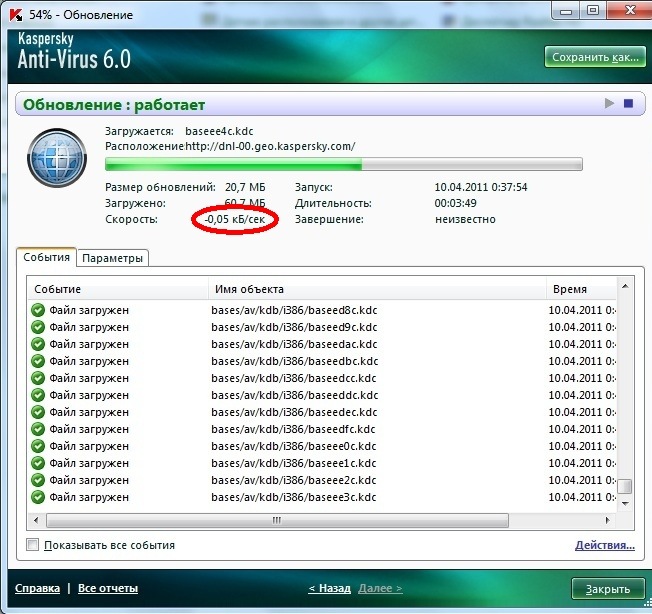Go back with the "< Назад" link
This screenshot has width=652, height=614.
[x=329, y=588]
